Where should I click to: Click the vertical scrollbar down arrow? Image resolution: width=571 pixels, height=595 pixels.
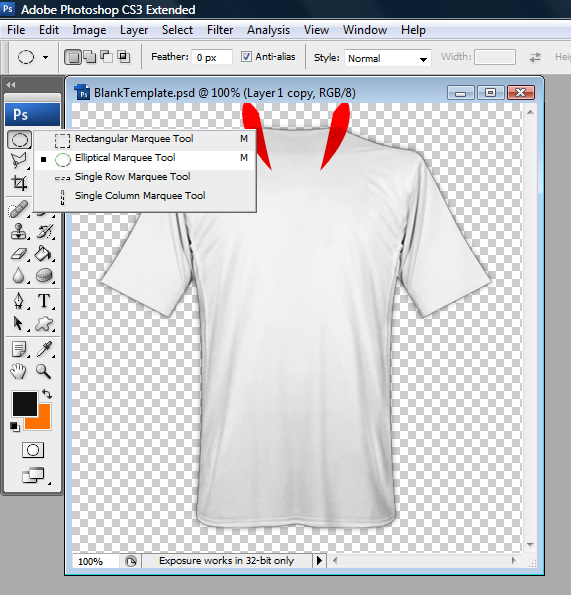pyautogui.click(x=530, y=545)
